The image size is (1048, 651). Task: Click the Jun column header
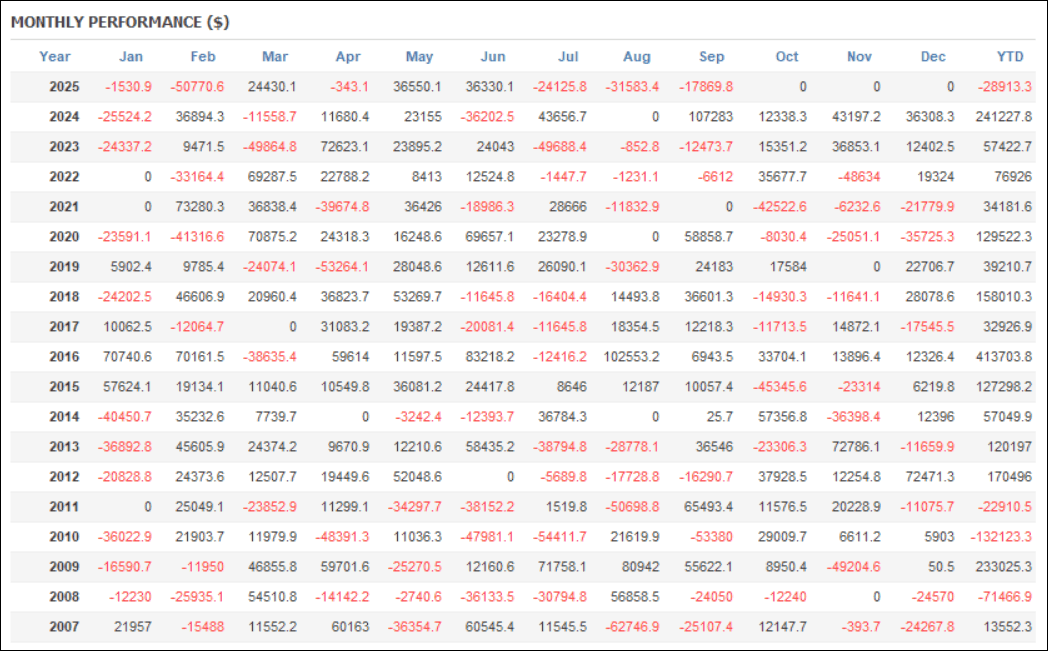pyautogui.click(x=493, y=57)
